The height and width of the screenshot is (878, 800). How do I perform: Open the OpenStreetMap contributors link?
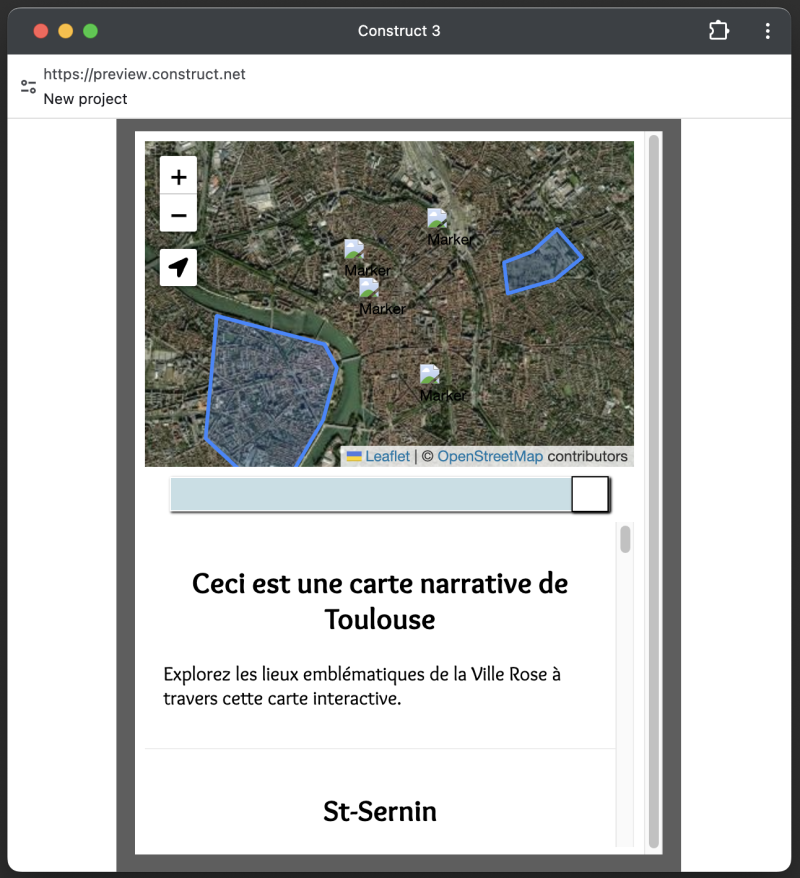(x=490, y=456)
